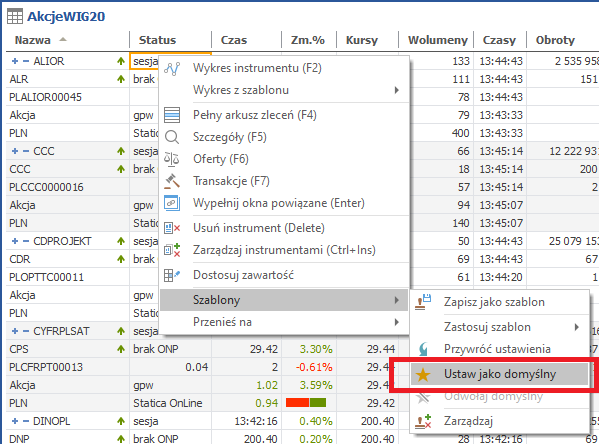Screen dimensions: 599x444
Task: Click the Oferty scales icon
Action: [x=172, y=159]
